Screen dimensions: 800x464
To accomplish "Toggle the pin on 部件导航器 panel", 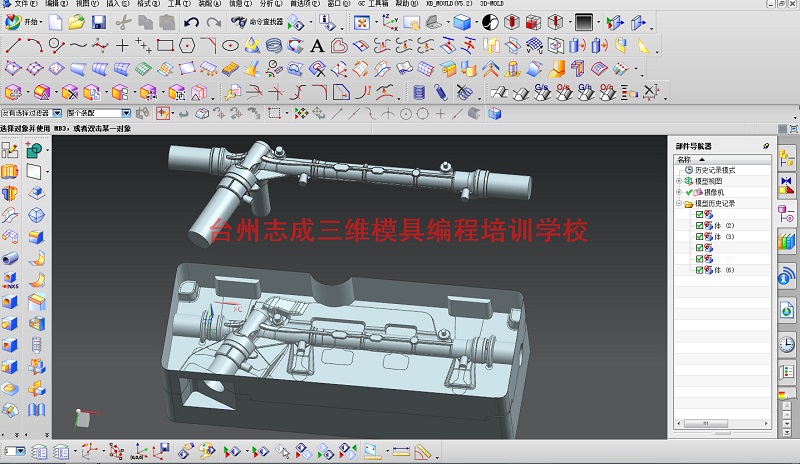I will click(x=766, y=146).
